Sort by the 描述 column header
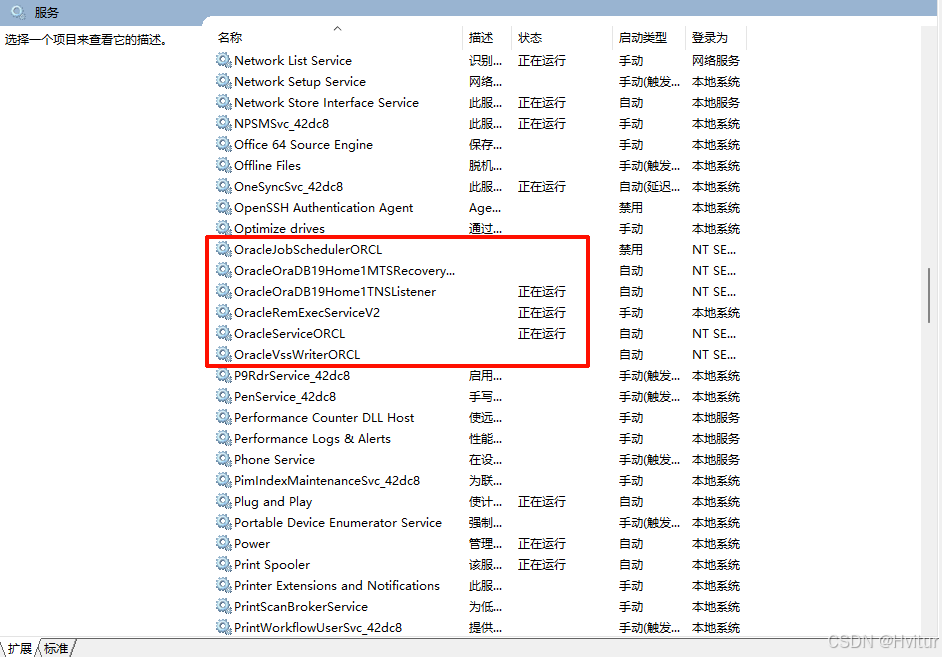The width and height of the screenshot is (942, 657). 481,37
